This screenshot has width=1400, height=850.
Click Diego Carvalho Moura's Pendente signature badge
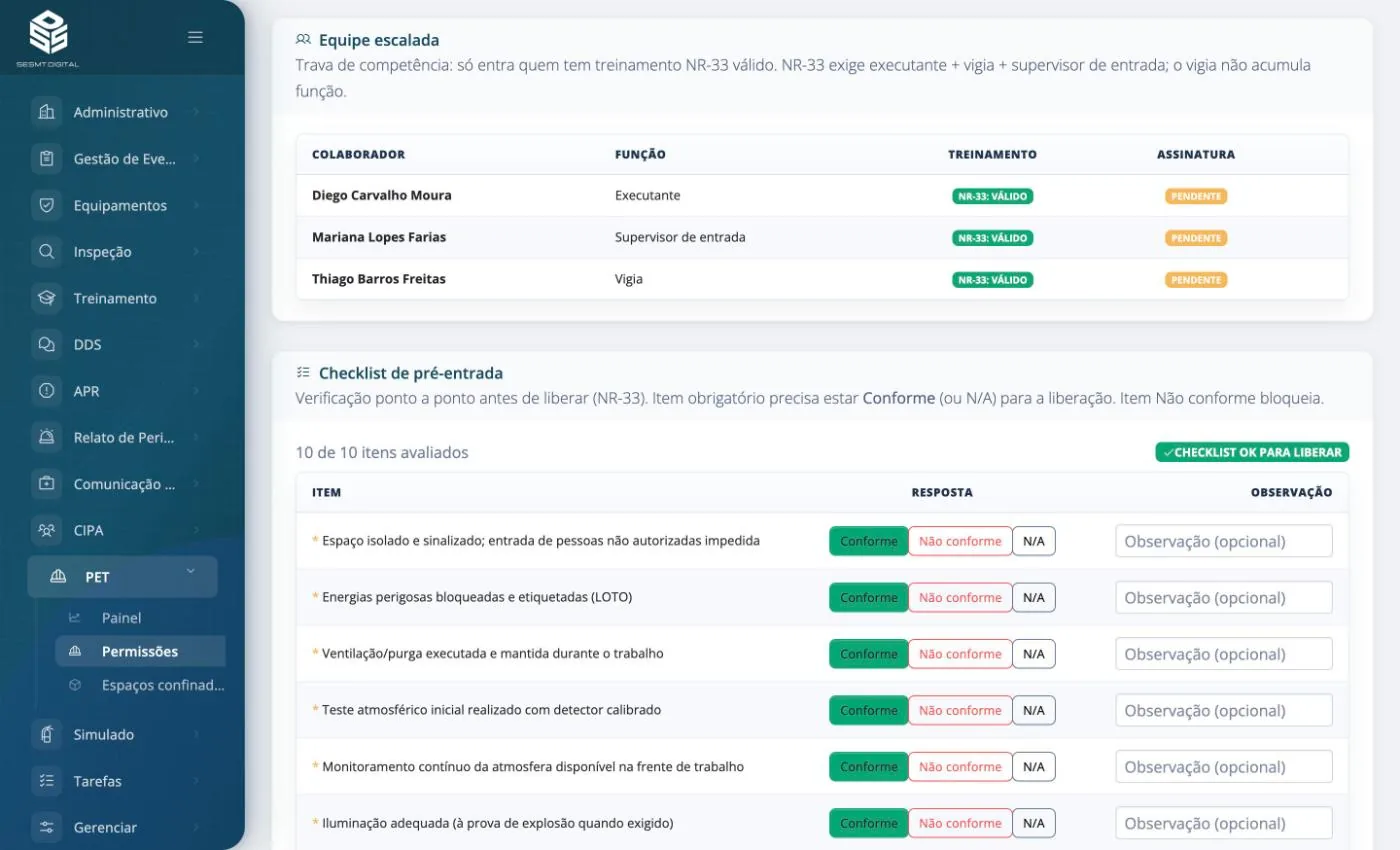[1196, 196]
